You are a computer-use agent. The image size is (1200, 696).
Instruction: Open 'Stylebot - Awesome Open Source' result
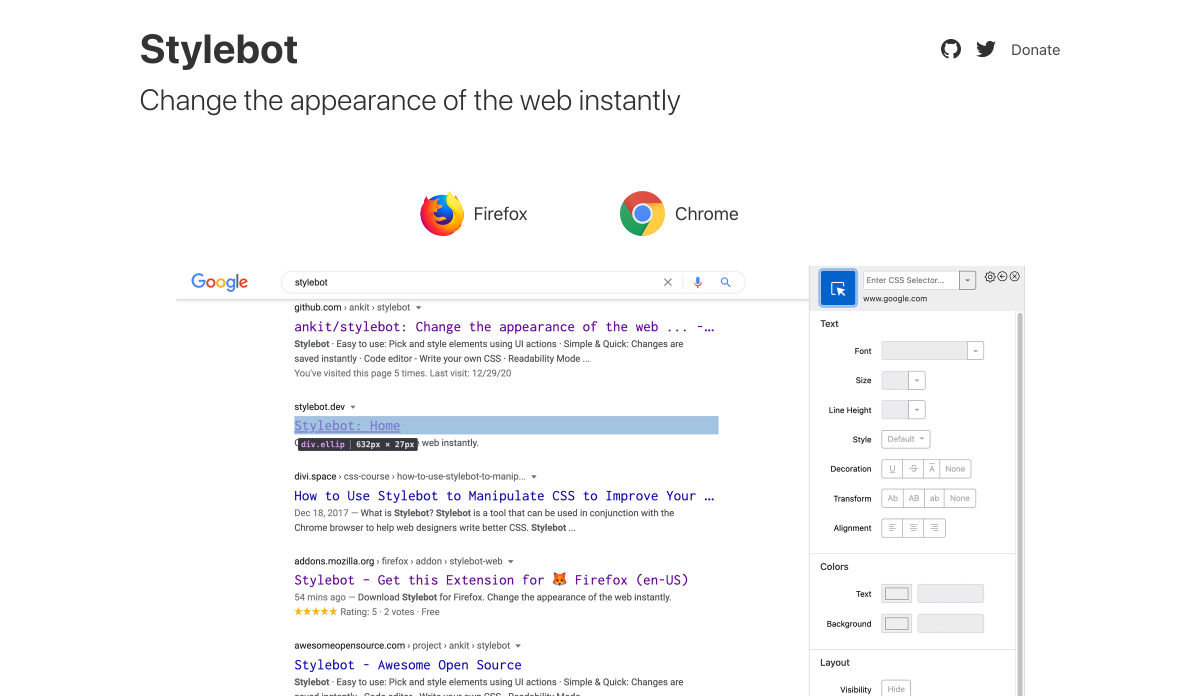(408, 665)
